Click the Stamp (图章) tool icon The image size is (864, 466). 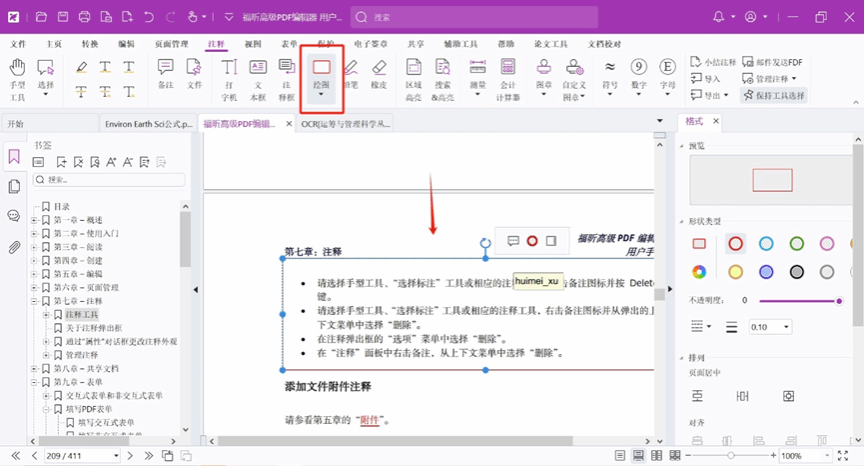pos(544,76)
